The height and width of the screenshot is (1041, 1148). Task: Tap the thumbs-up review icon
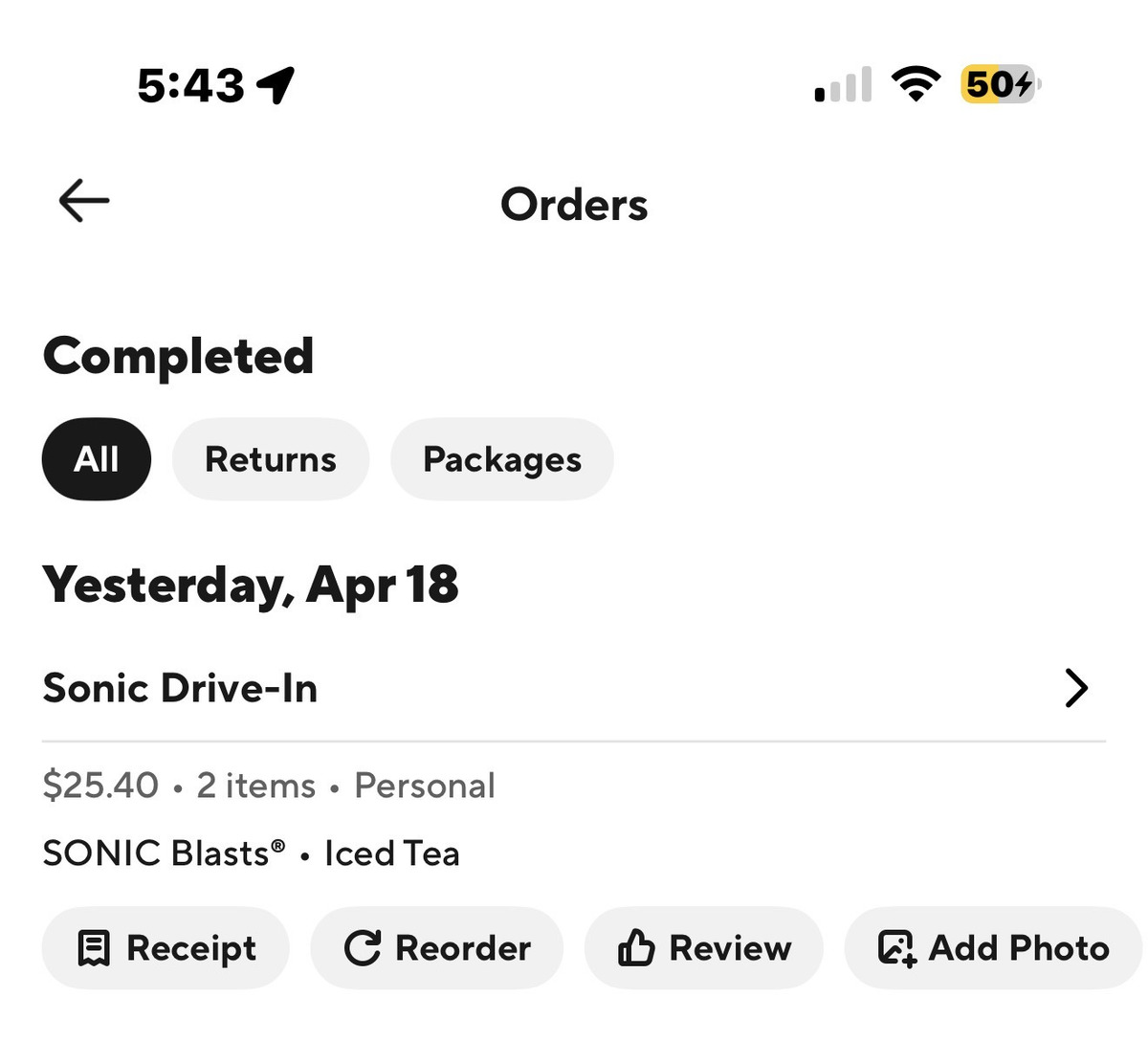(x=636, y=948)
